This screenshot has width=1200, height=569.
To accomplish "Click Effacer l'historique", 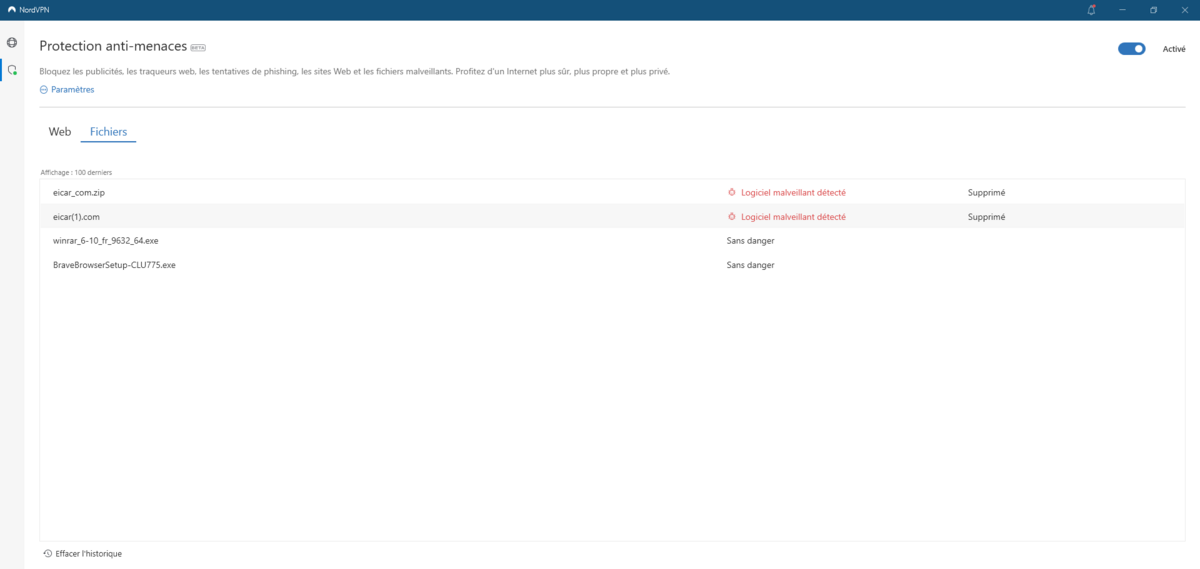I will [x=89, y=553].
